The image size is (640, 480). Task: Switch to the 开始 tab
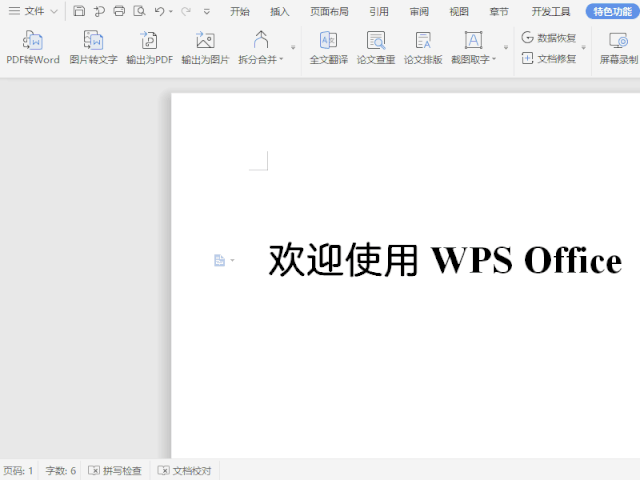(240, 11)
